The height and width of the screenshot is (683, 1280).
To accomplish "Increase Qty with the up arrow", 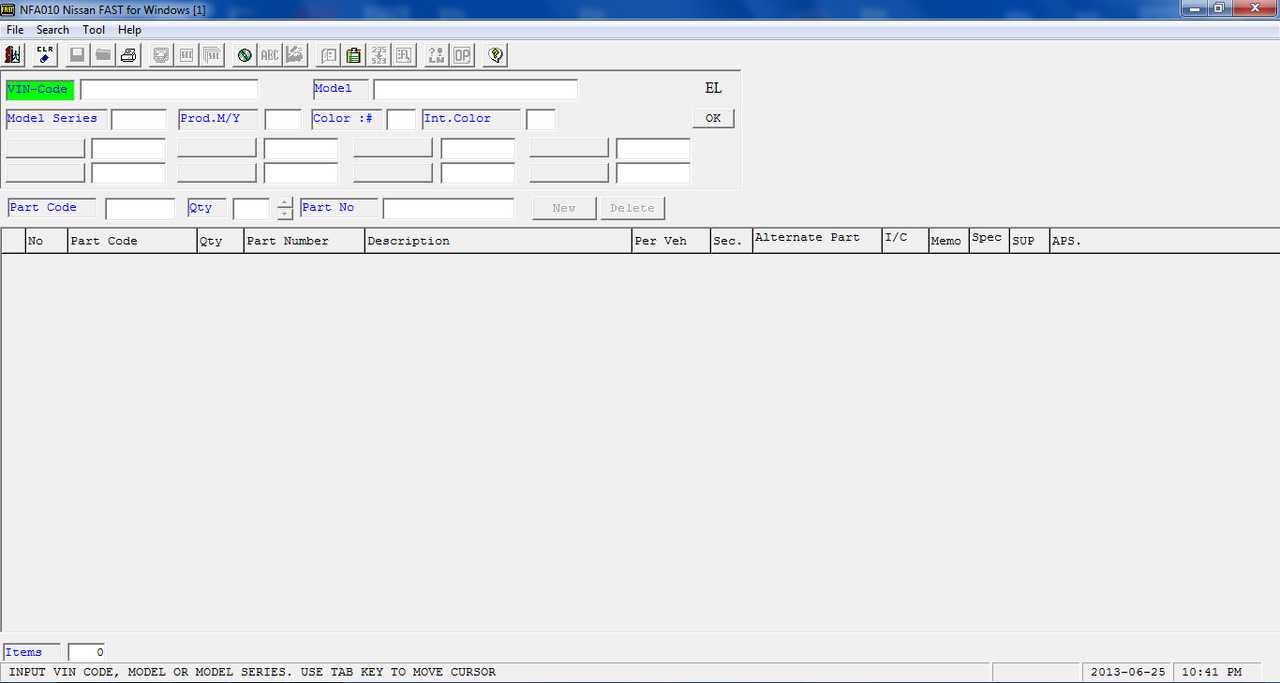I will click(x=285, y=203).
